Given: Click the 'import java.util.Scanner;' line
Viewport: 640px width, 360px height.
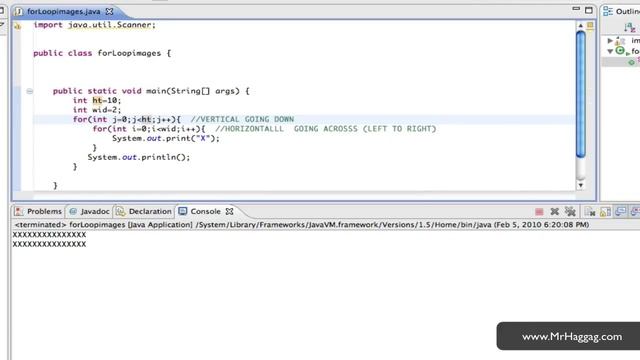Looking at the screenshot, I should click(94, 25).
